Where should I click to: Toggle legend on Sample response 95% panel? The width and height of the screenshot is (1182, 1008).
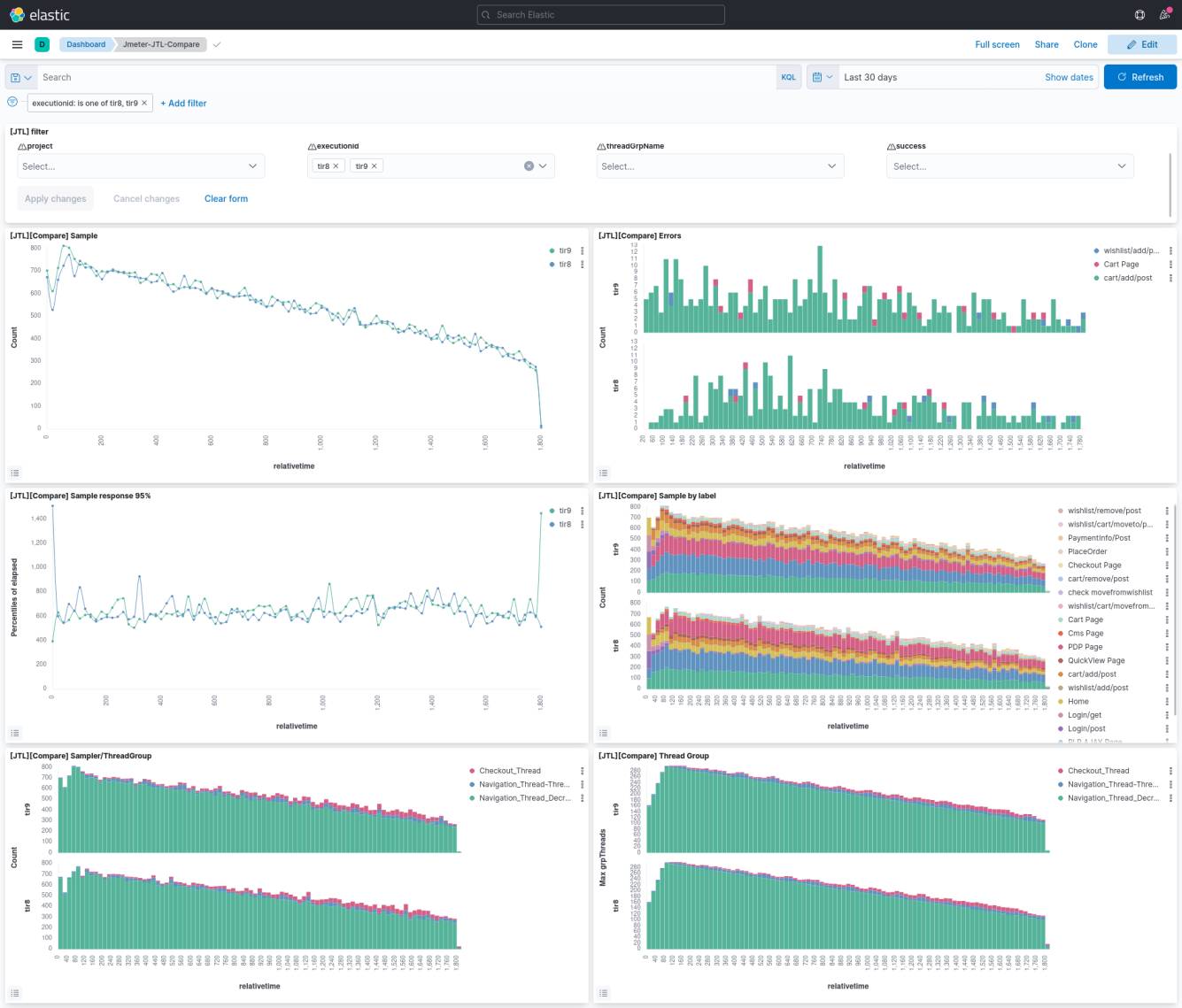point(14,733)
